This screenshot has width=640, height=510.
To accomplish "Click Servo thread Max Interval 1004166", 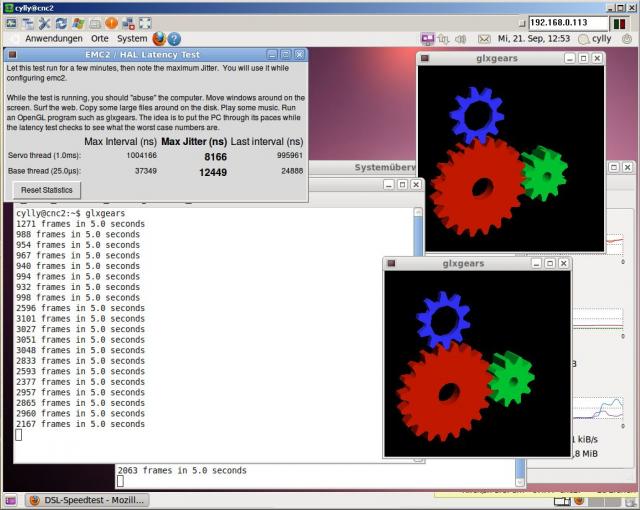I will [141, 155].
